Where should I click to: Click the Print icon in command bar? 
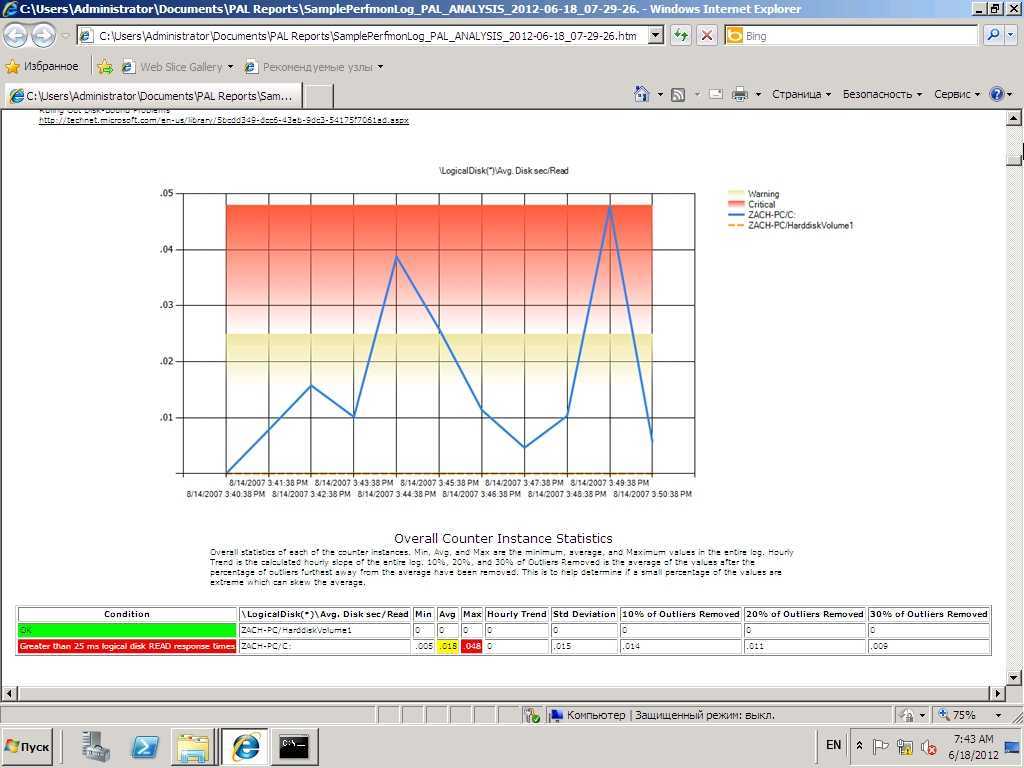(740, 94)
